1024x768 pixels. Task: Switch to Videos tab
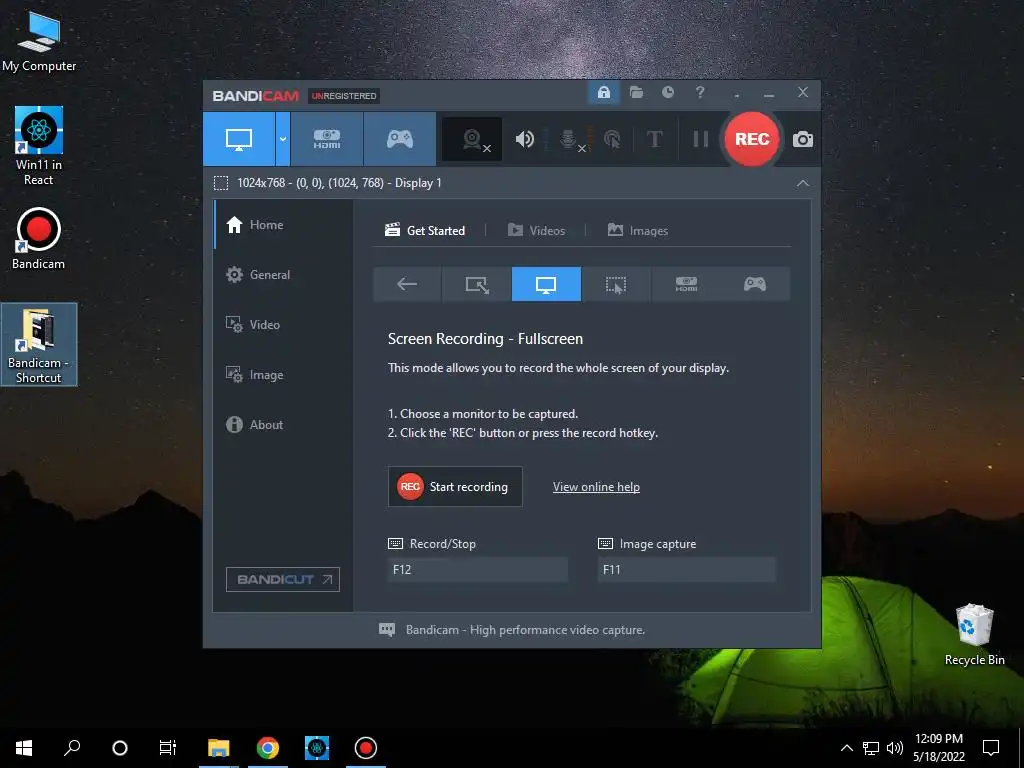[x=536, y=231]
